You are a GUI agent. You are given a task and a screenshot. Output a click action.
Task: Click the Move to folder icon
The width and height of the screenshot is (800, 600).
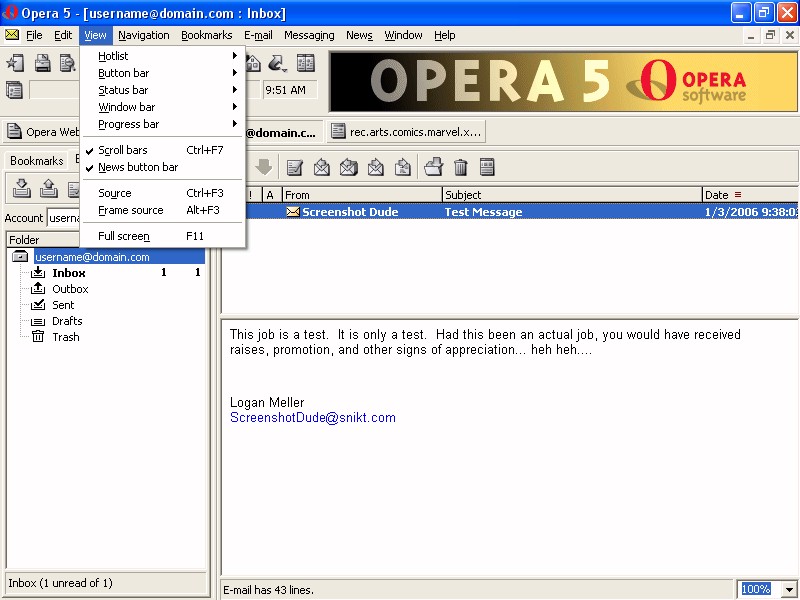click(433, 167)
